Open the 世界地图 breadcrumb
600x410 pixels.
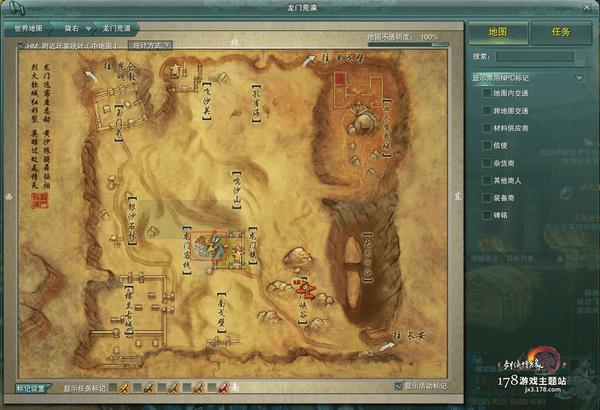[x=28, y=28]
